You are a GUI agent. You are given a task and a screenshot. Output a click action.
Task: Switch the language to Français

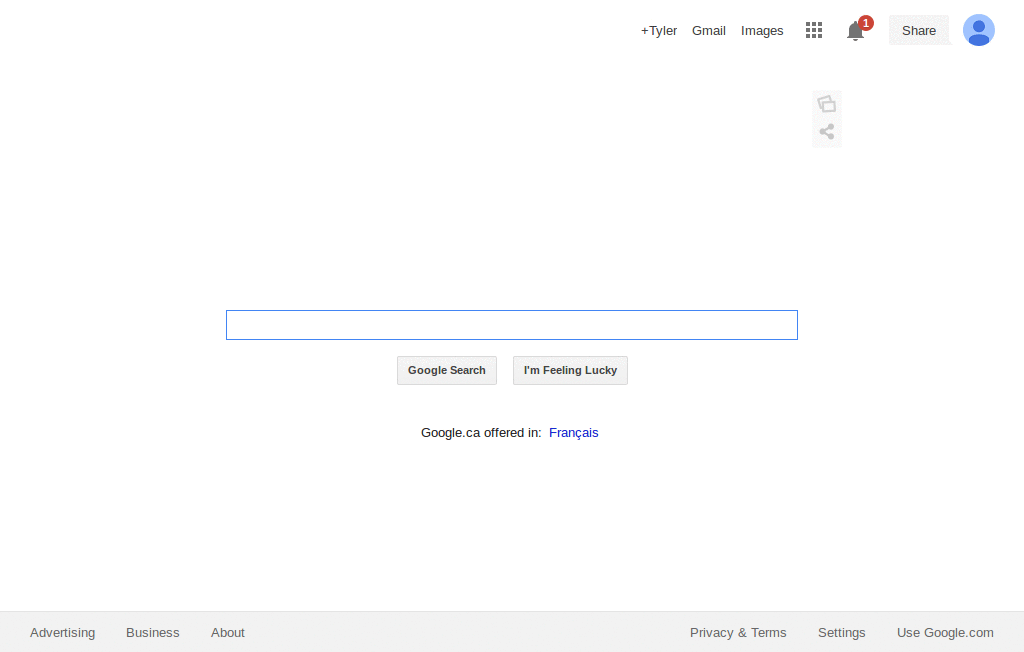point(573,432)
